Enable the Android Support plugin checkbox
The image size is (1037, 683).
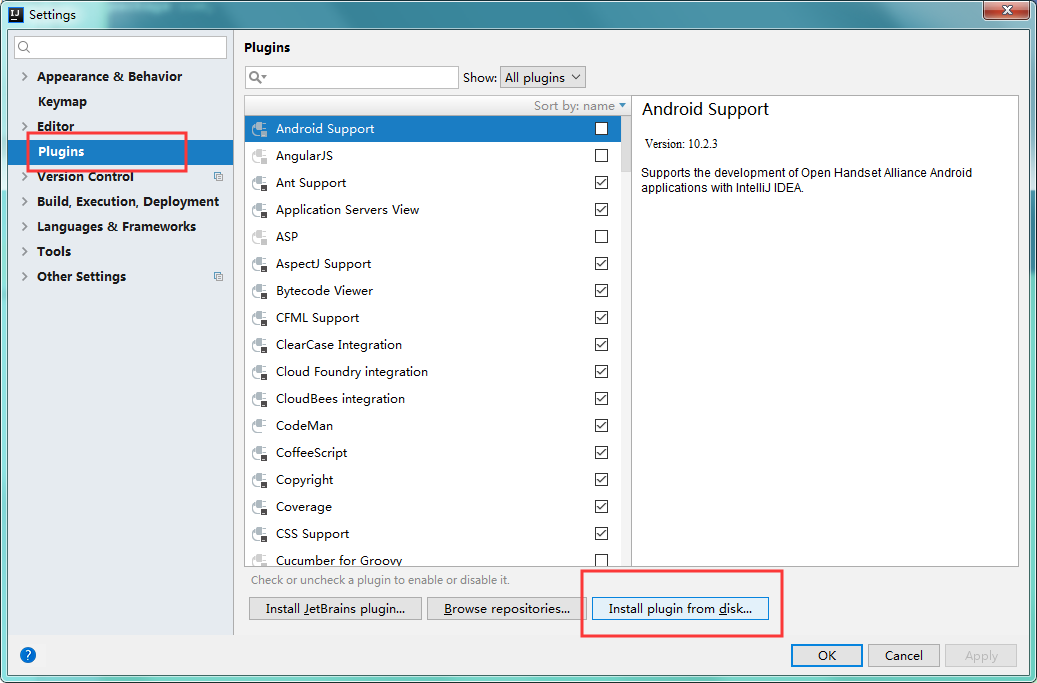601,128
